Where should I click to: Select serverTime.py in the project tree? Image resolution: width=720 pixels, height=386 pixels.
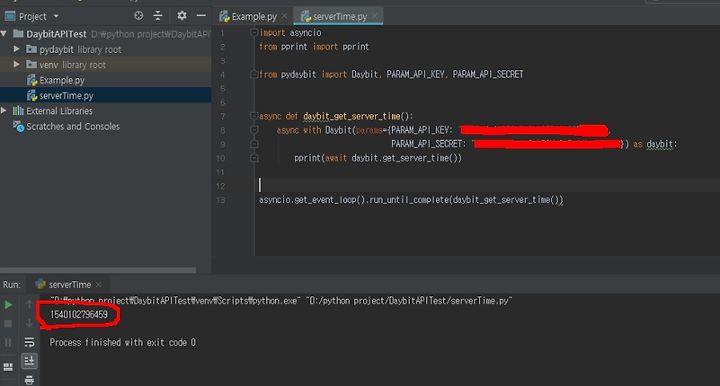pos(66,95)
